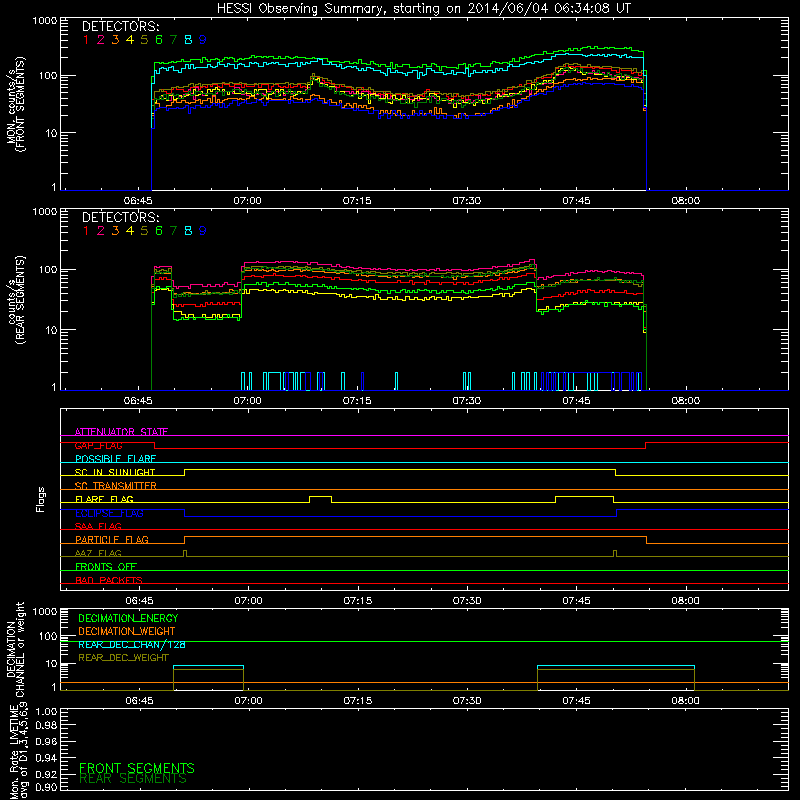
Task: Click the PARTICLE_FLAG label
Action: point(112,539)
